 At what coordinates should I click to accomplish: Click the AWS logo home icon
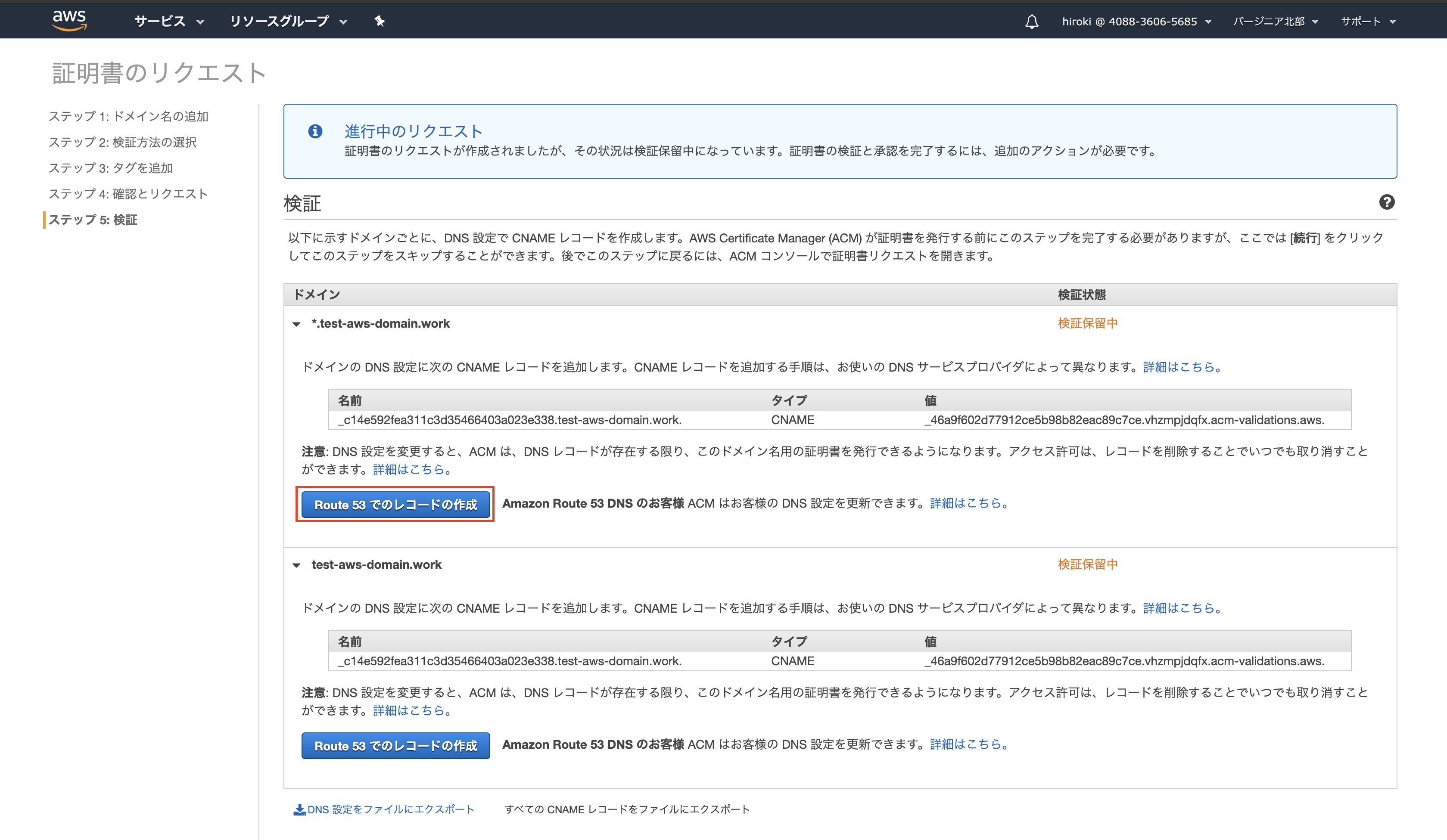click(69, 20)
